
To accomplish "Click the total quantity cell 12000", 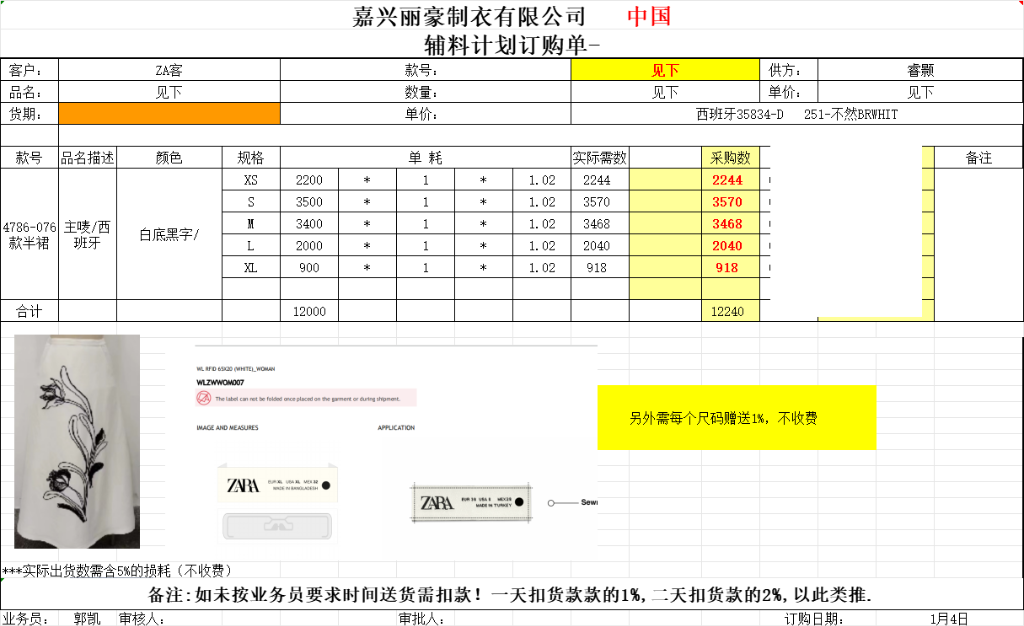I will point(309,311).
